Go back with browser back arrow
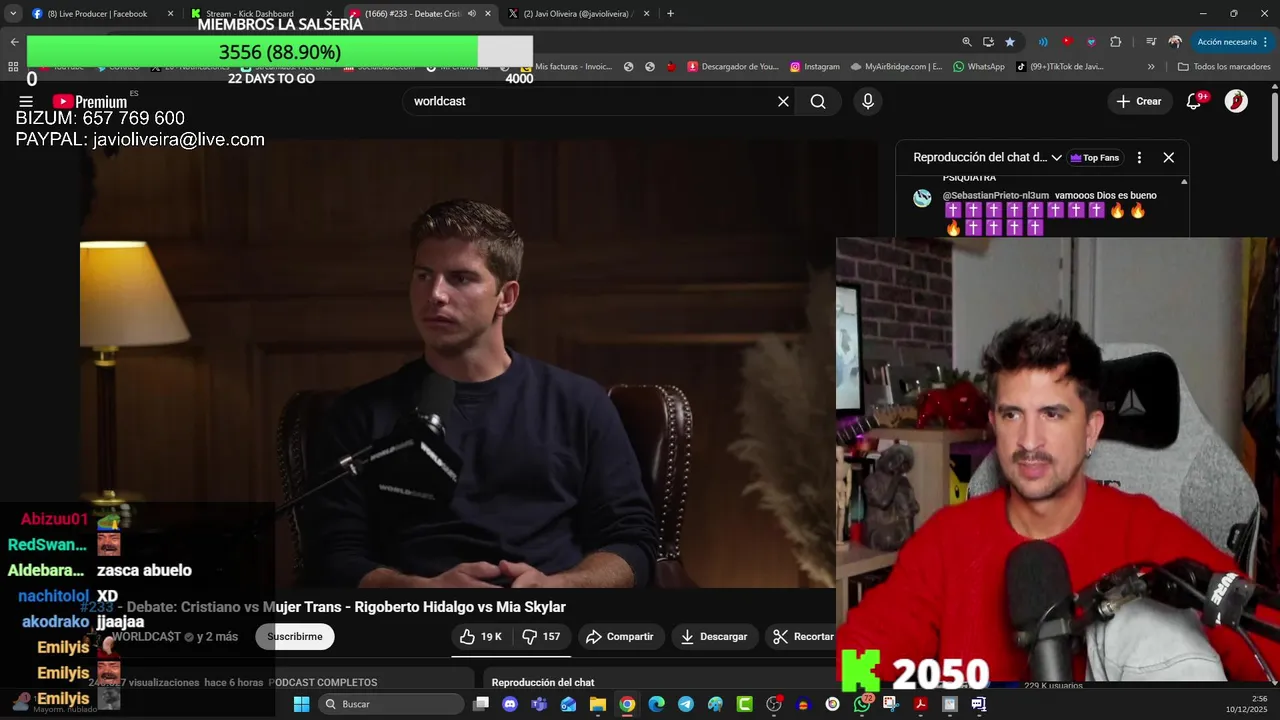This screenshot has height=720, width=1280. 14,42
